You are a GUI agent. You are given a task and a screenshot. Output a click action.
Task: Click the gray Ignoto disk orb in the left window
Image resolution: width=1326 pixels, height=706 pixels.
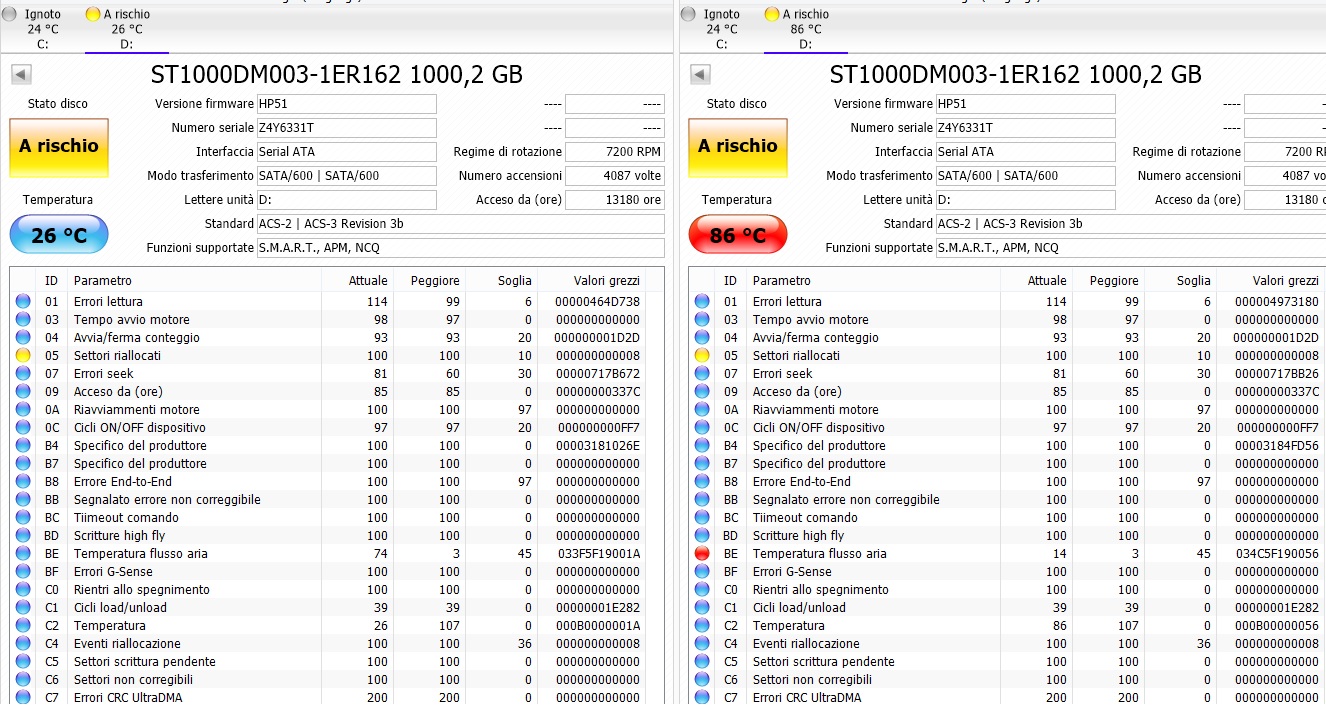point(10,14)
